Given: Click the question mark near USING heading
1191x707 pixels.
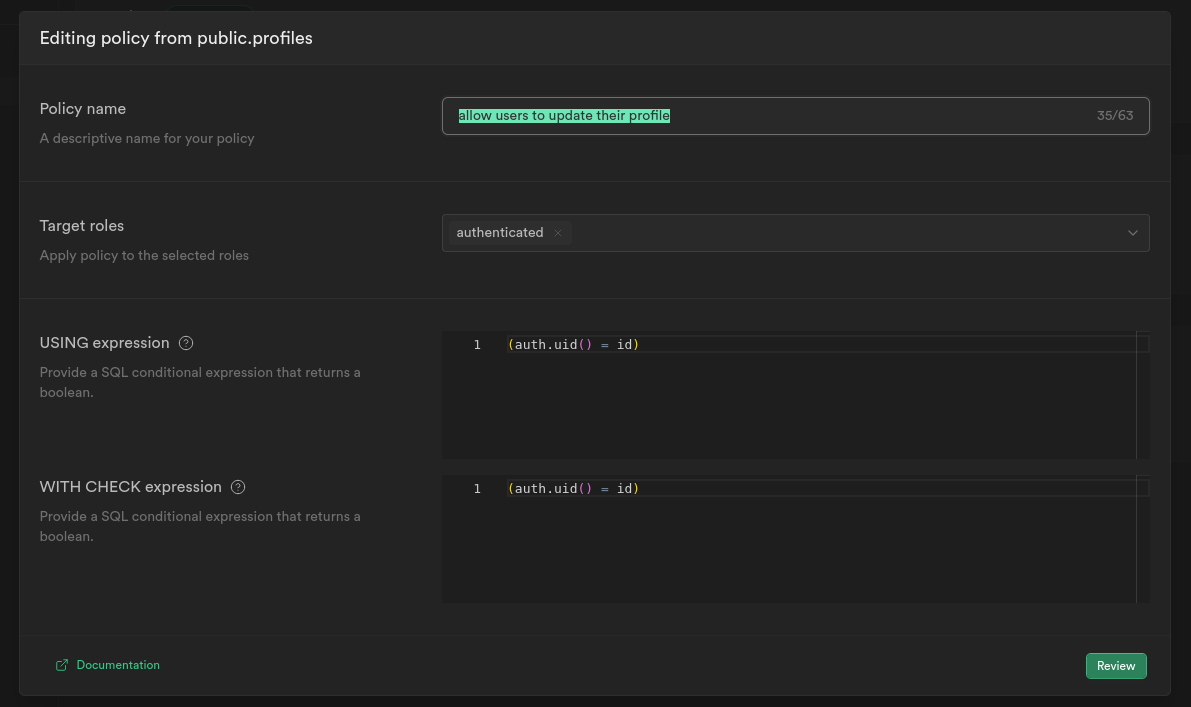Looking at the screenshot, I should click(186, 343).
